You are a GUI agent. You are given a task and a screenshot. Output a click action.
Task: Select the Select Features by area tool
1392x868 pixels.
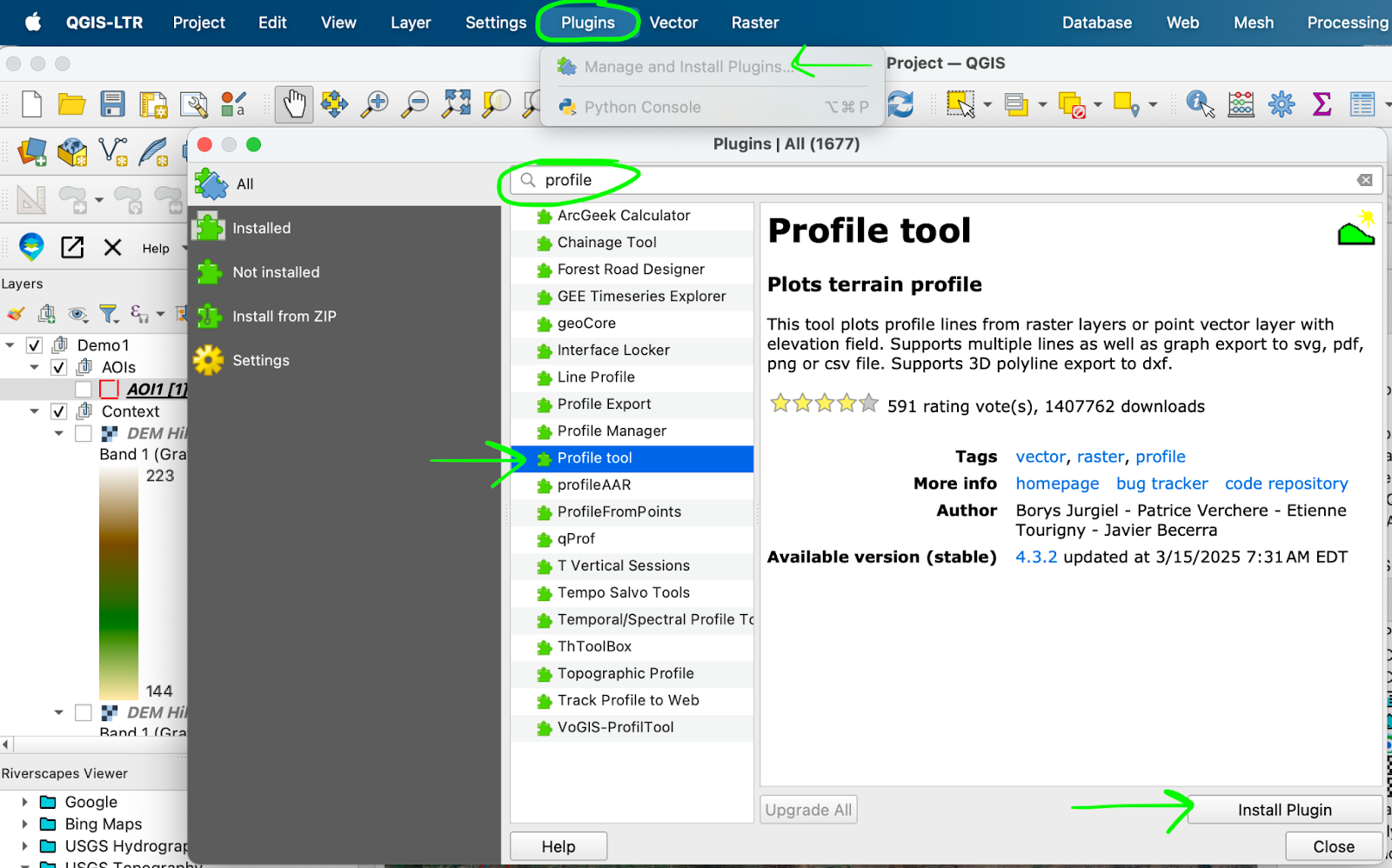(960, 104)
